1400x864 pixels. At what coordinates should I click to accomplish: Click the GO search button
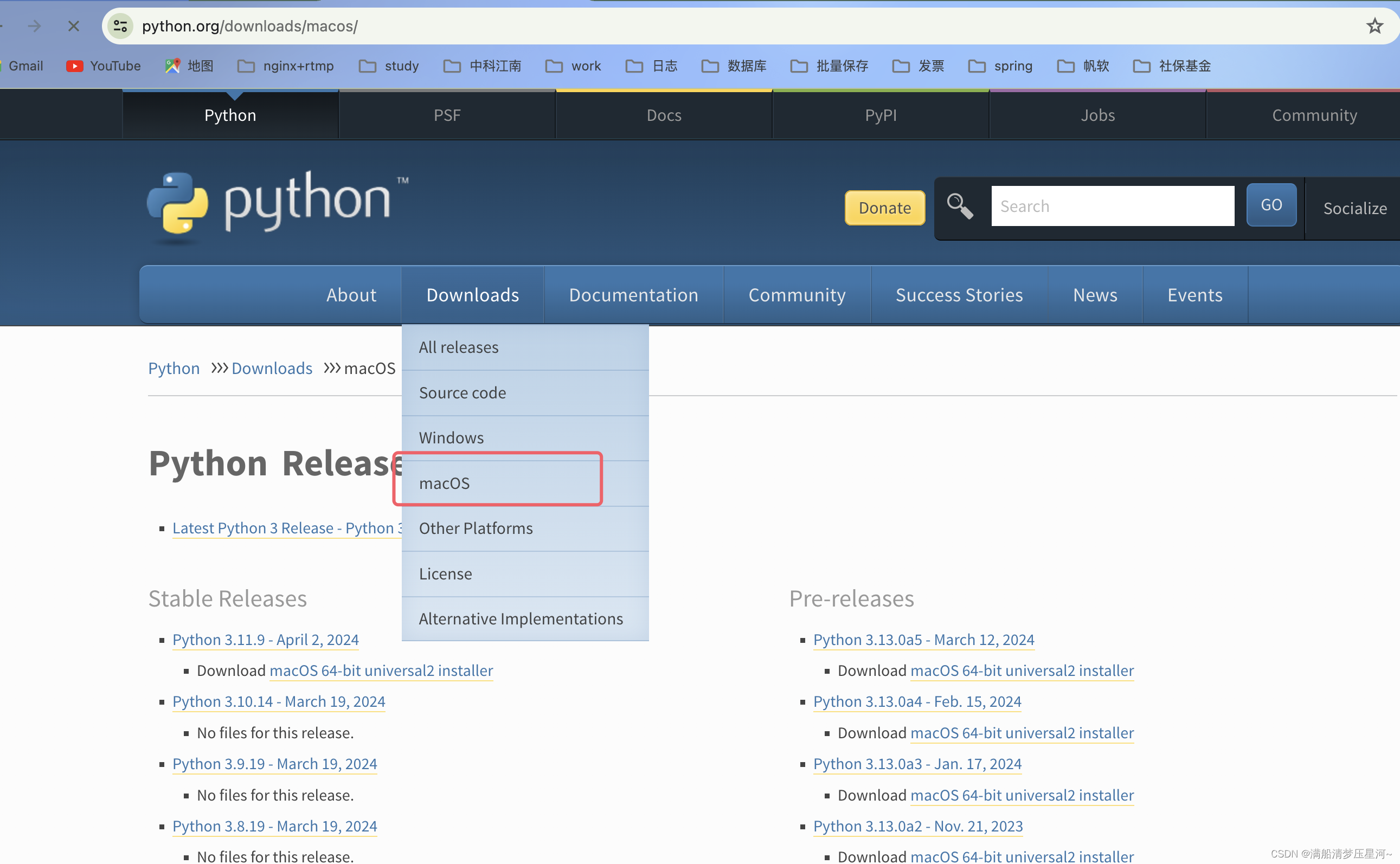pyautogui.click(x=1271, y=204)
